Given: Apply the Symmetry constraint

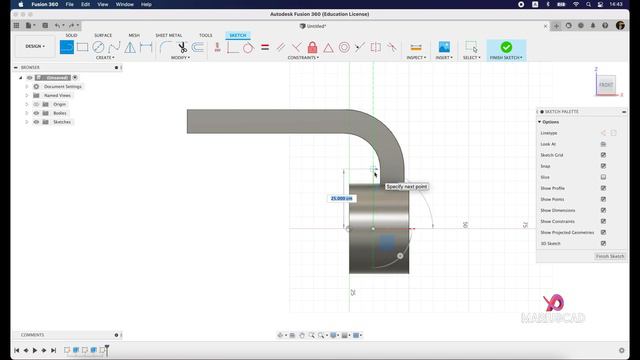Looking at the screenshot, I should (x=376, y=47).
